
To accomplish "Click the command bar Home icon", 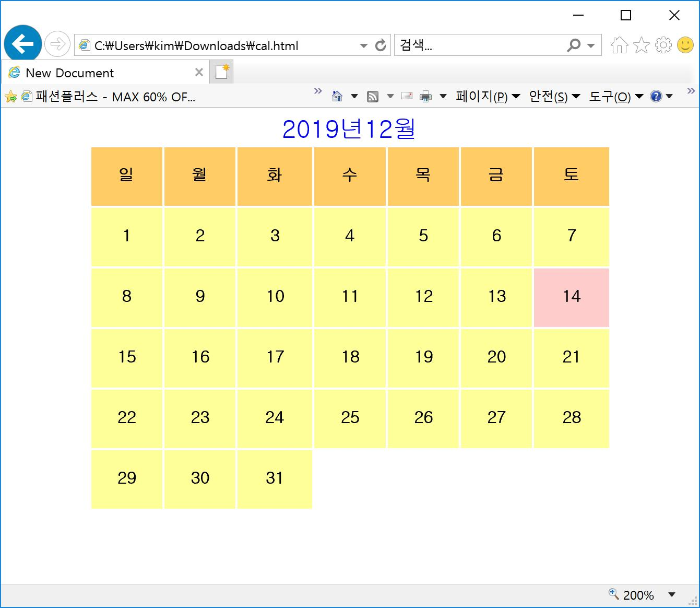I will tap(337, 96).
